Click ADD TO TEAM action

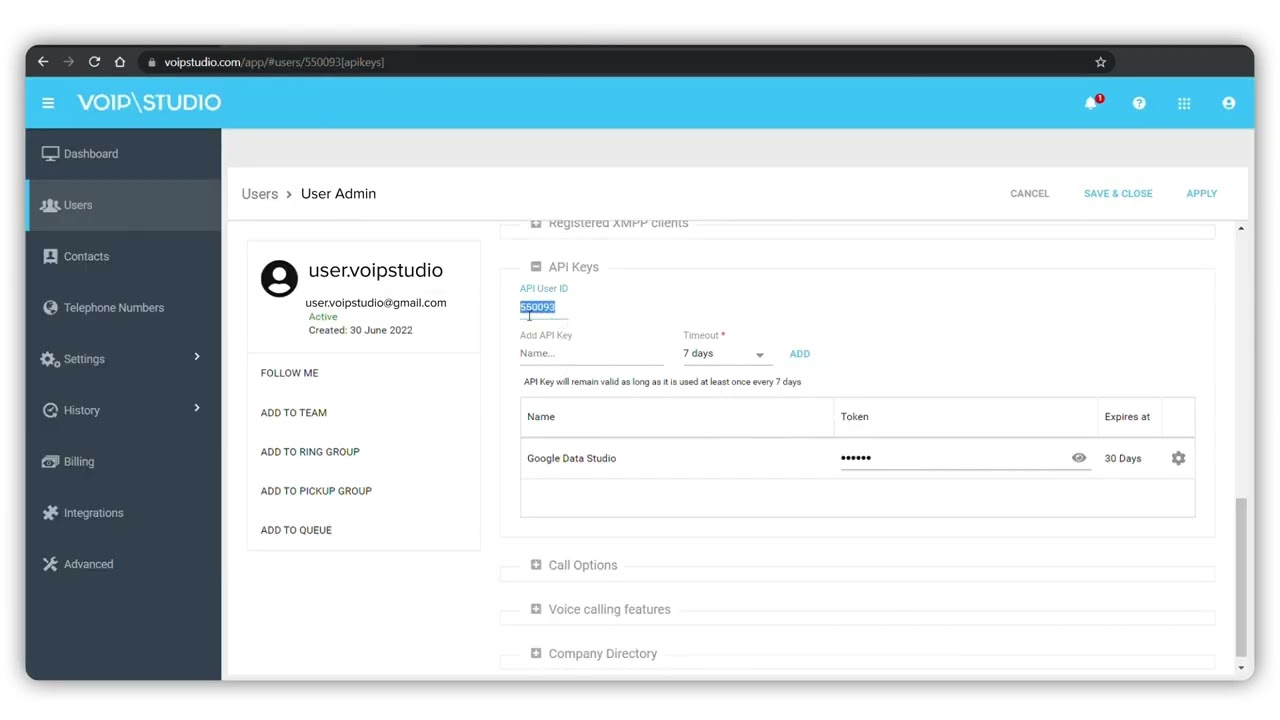(293, 412)
